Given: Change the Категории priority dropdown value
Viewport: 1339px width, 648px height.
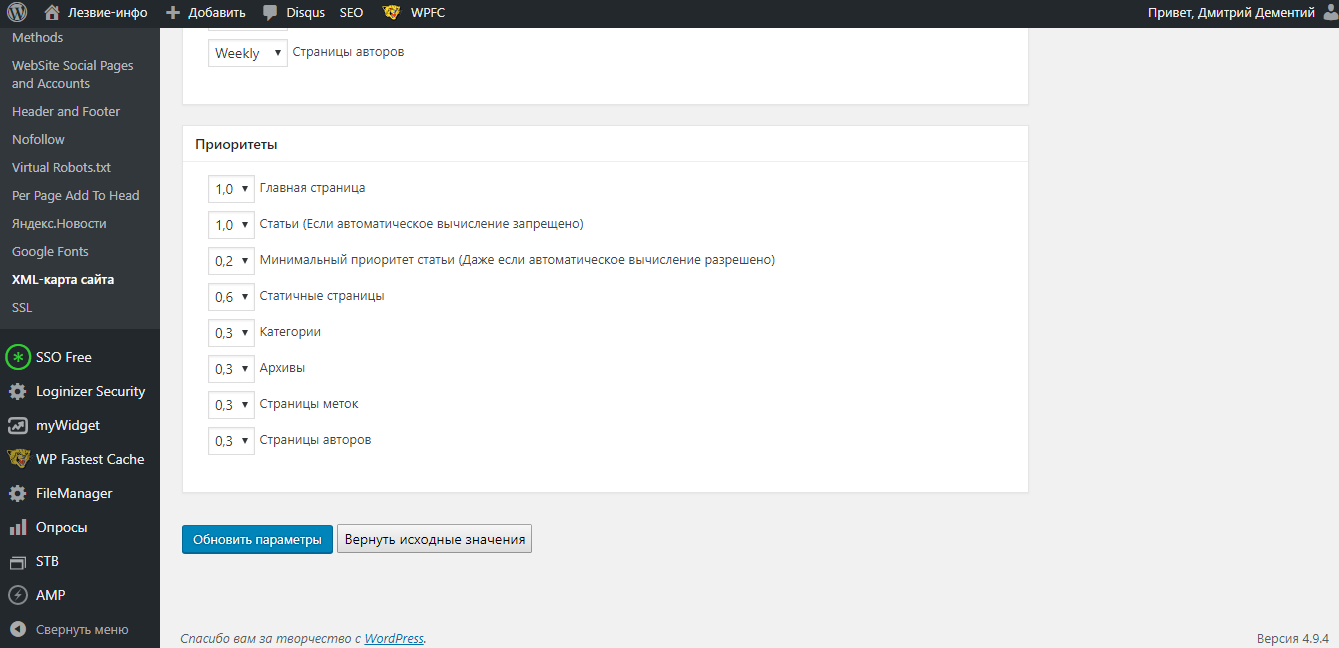Looking at the screenshot, I should point(231,333).
